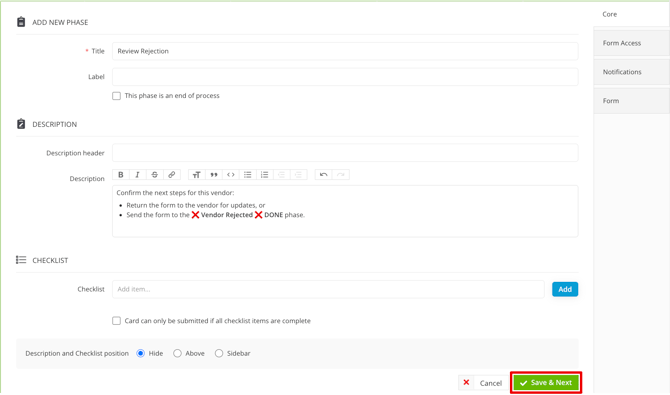This screenshot has height=395, width=670.
Task: Click the blue Add checklist button
Action: pyautogui.click(x=565, y=289)
